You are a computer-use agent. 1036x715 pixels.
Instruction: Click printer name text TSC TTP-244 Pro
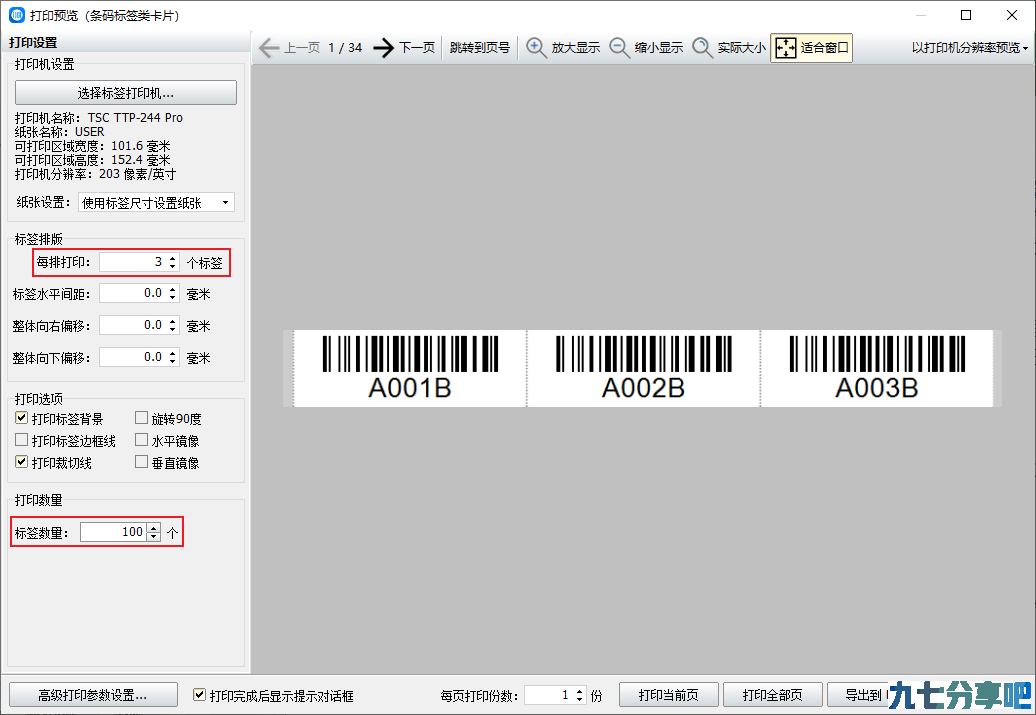coord(135,118)
